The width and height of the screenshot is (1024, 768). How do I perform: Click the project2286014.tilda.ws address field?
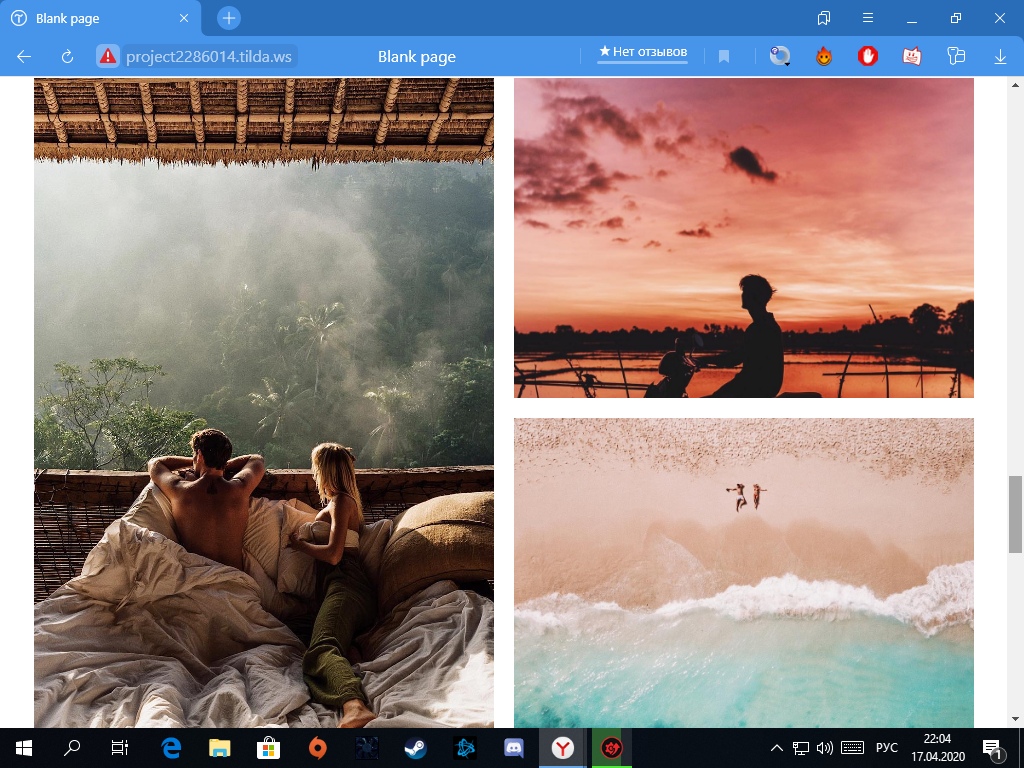click(x=209, y=57)
